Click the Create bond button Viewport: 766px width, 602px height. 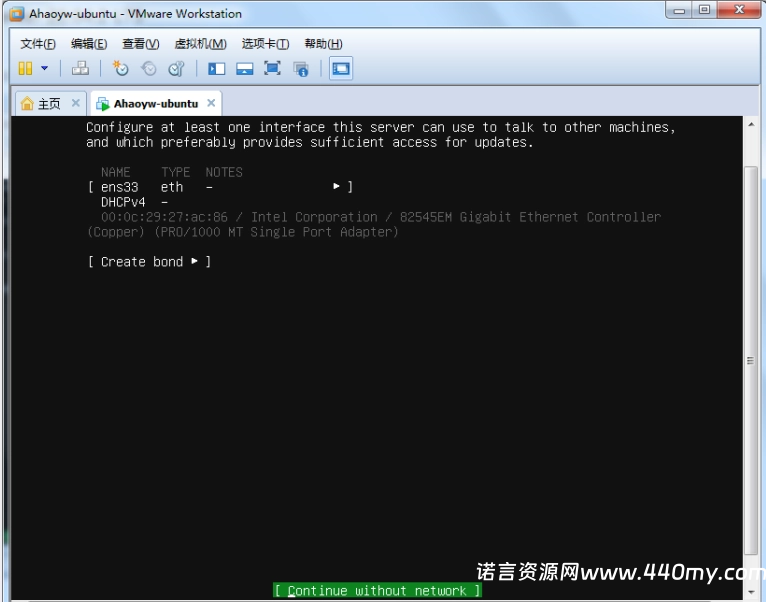click(x=149, y=262)
